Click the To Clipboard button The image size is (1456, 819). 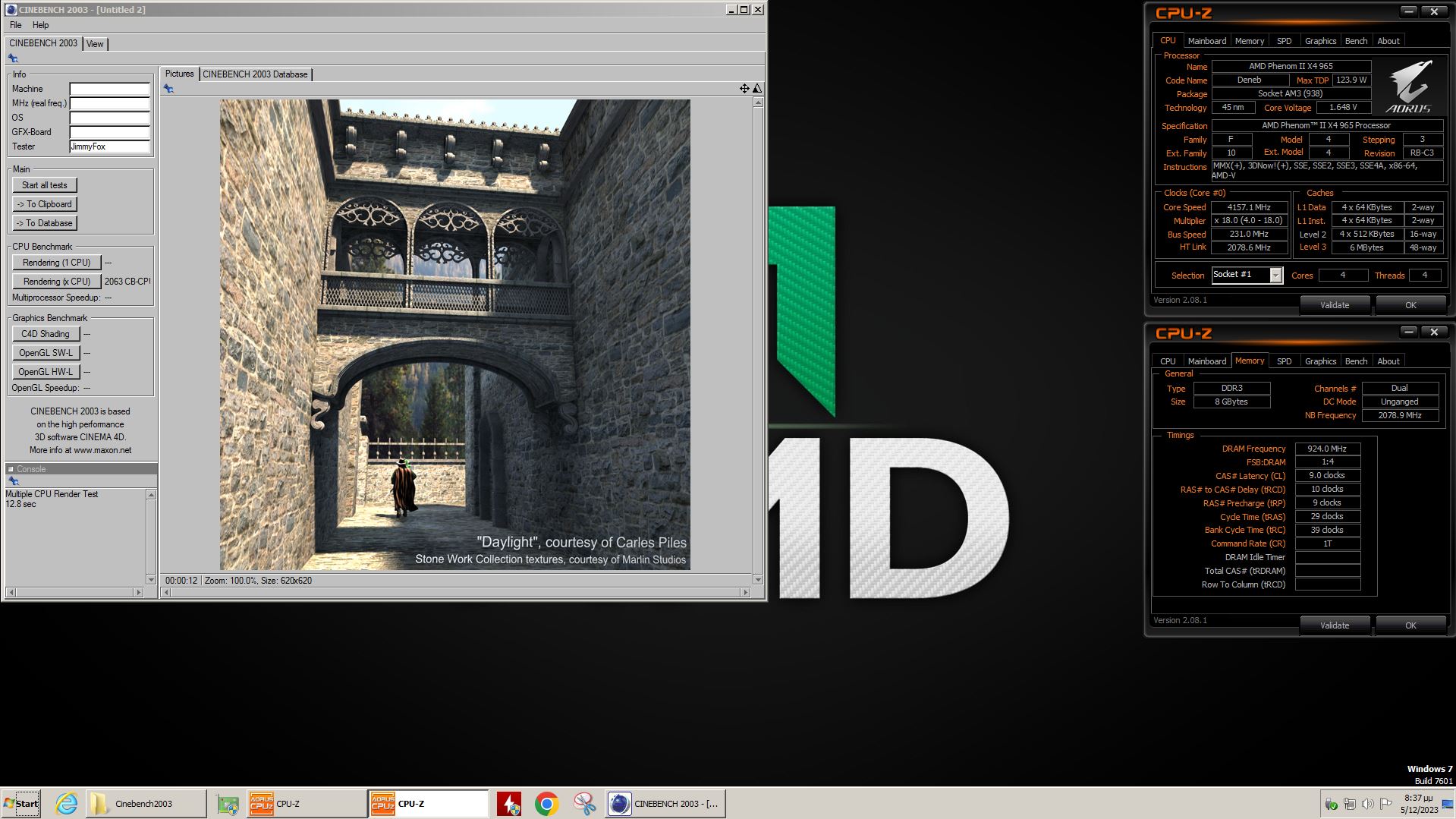coord(45,204)
